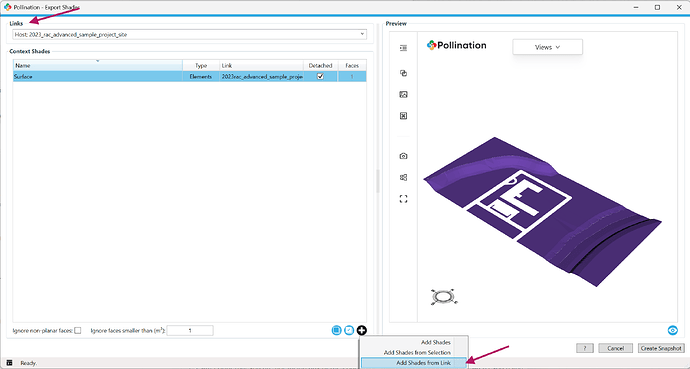Click the boxed X icon in Preview toolbar

pos(403,116)
